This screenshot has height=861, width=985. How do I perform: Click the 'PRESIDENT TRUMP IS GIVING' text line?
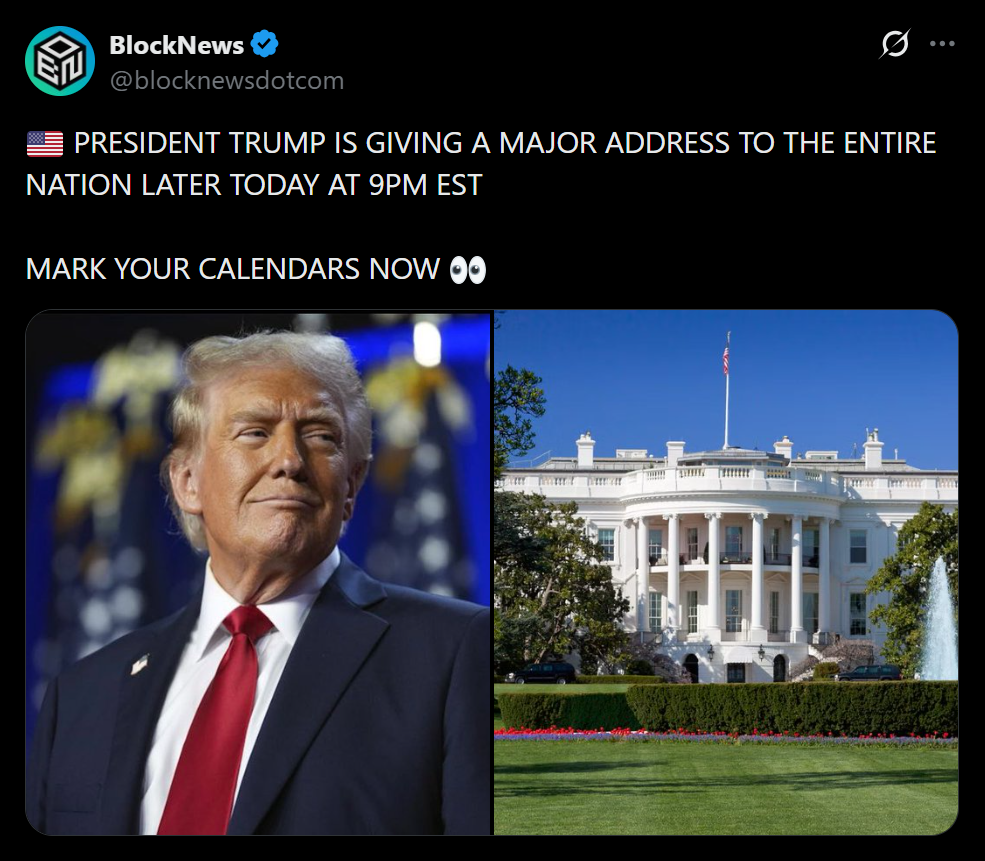coord(505,143)
